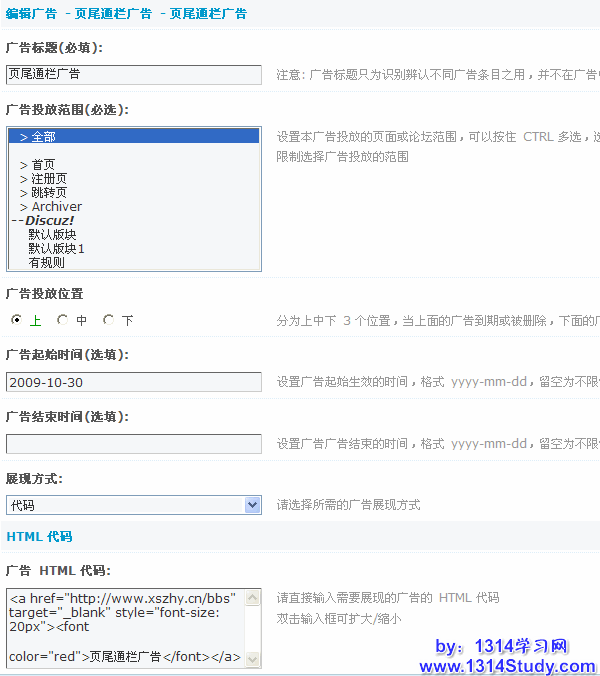Focus the empty 广告结束时间 field

click(133, 444)
